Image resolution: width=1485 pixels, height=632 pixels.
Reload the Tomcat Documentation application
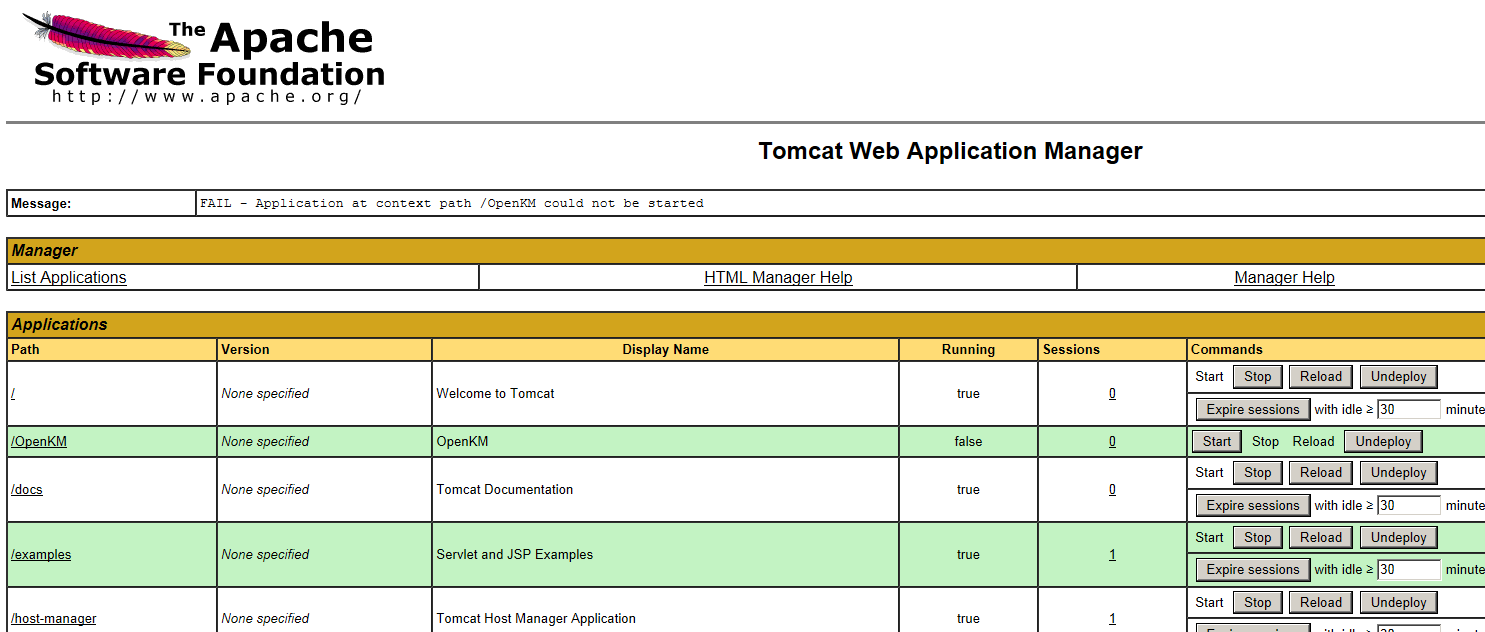tap(1320, 472)
